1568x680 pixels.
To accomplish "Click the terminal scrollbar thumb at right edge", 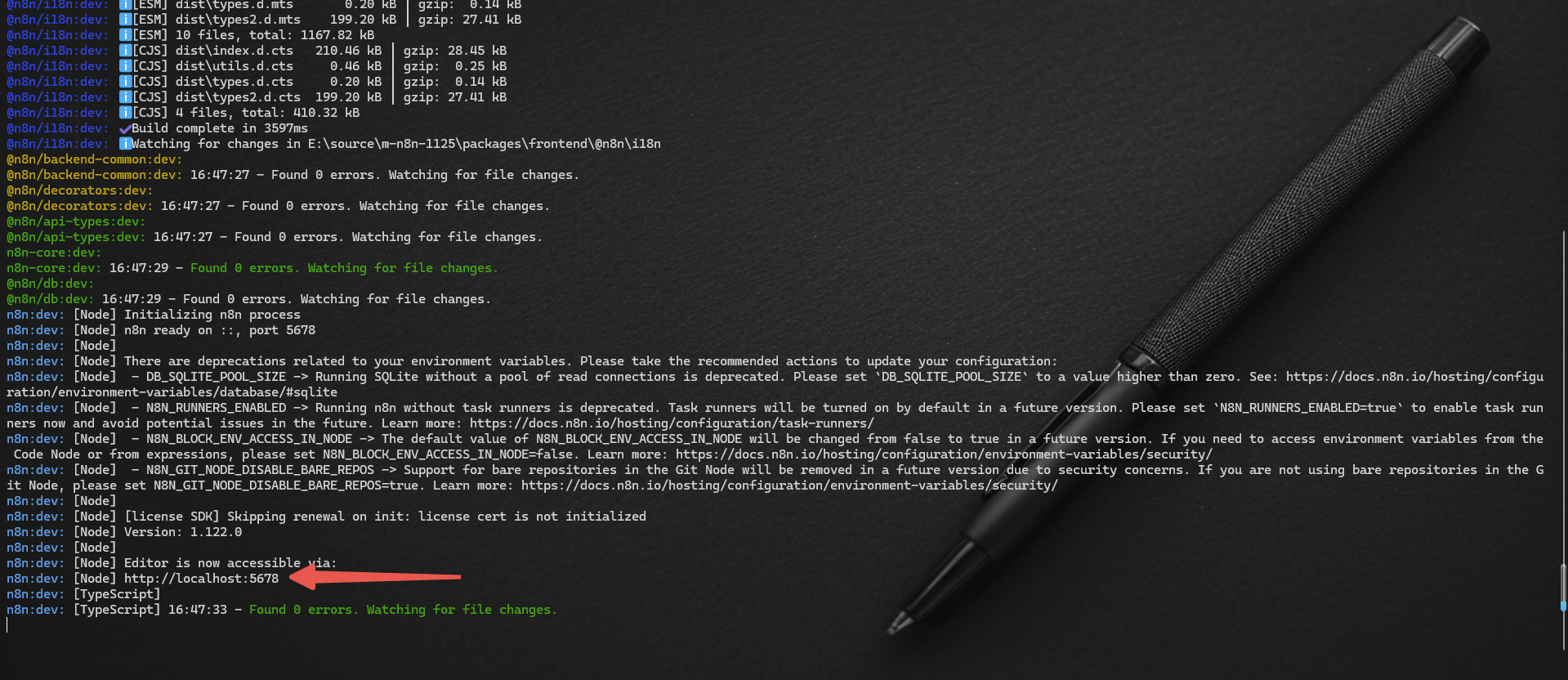I will pos(1563,587).
